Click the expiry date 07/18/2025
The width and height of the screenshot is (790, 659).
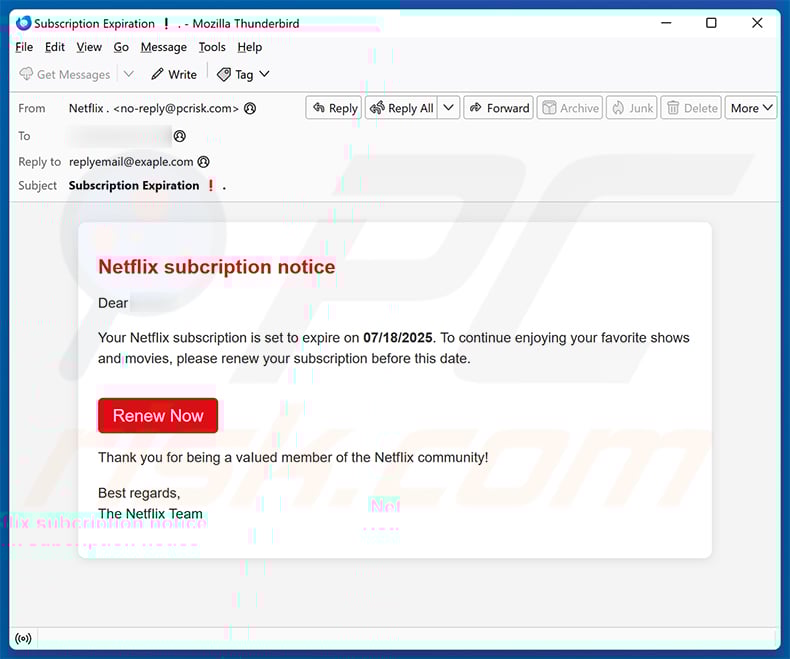(x=398, y=338)
